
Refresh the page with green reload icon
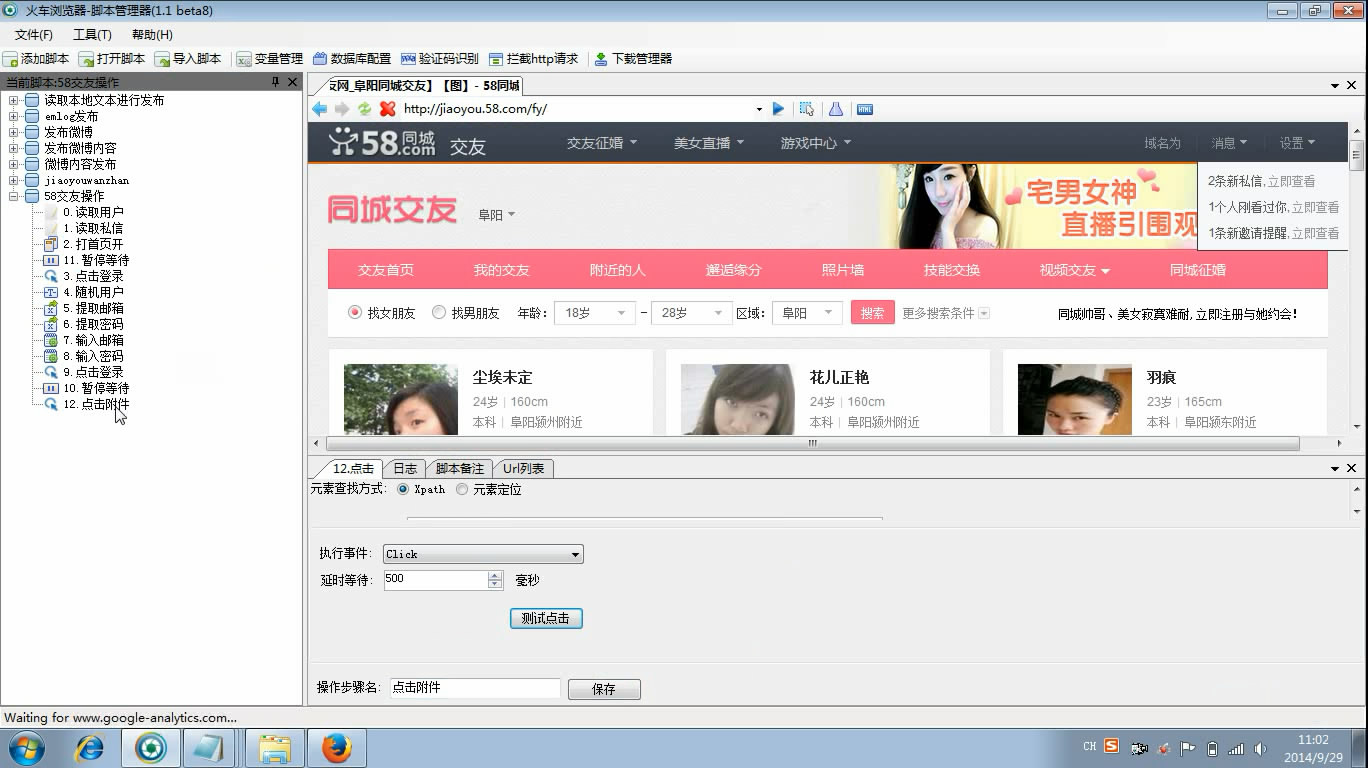click(x=365, y=109)
